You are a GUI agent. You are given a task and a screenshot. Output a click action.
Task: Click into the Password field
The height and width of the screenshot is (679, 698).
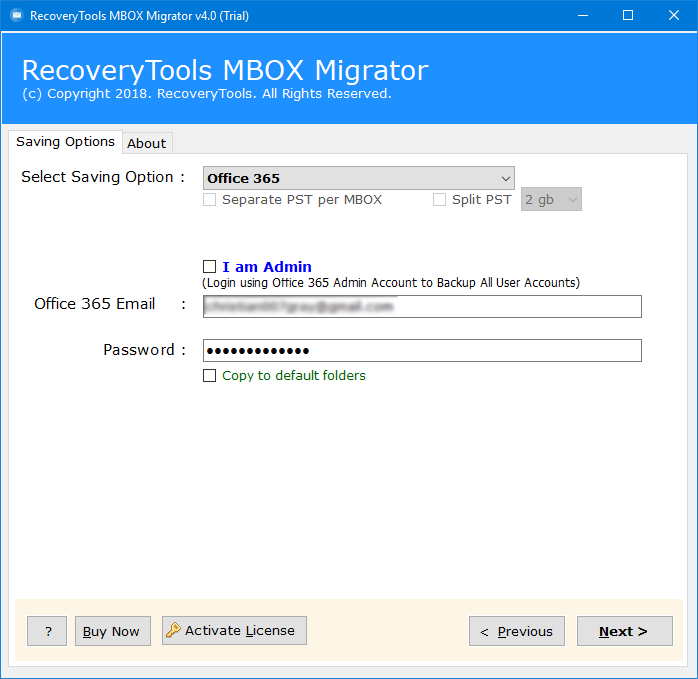(x=422, y=350)
